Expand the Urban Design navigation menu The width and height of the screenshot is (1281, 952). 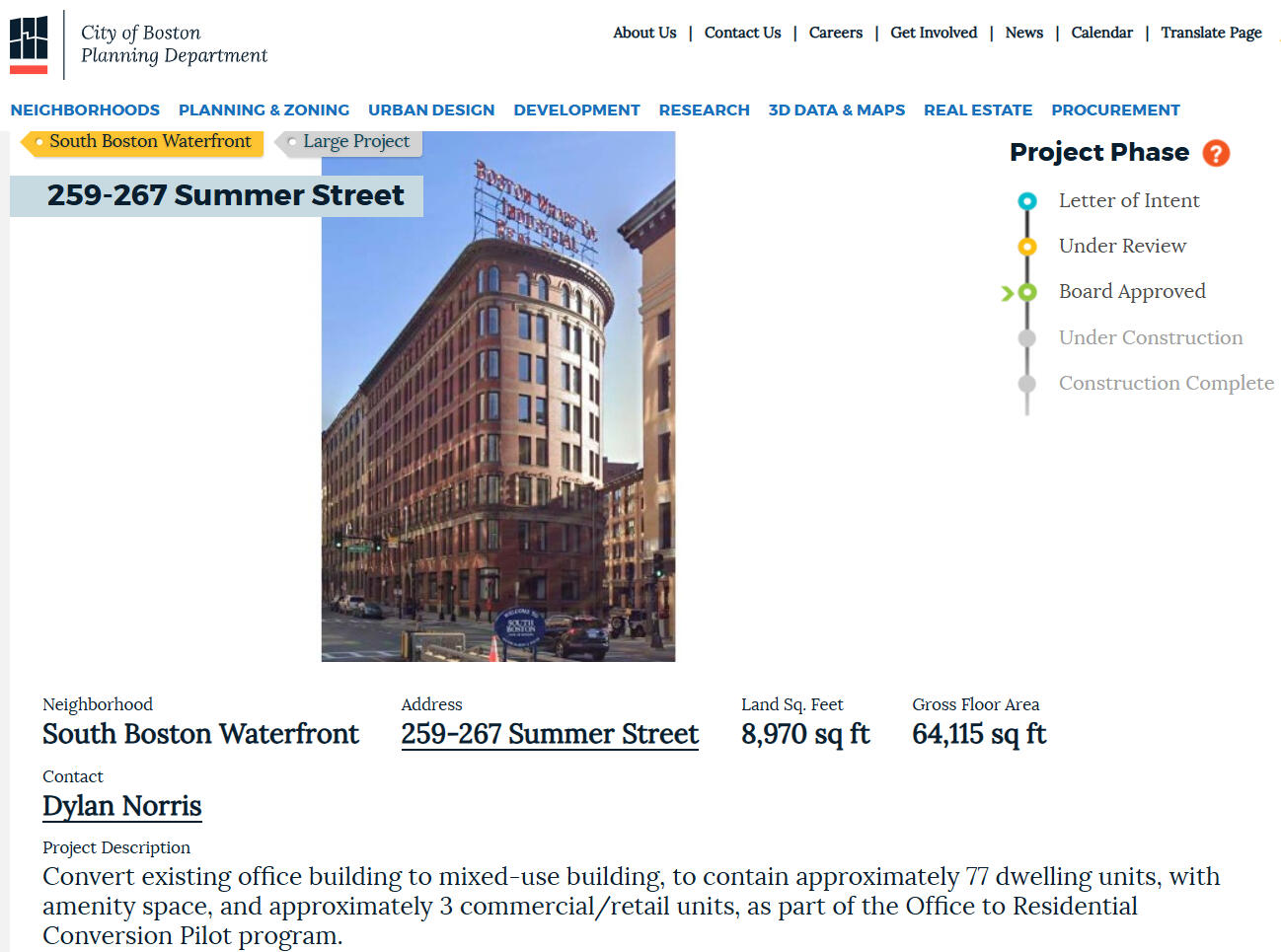click(x=431, y=110)
